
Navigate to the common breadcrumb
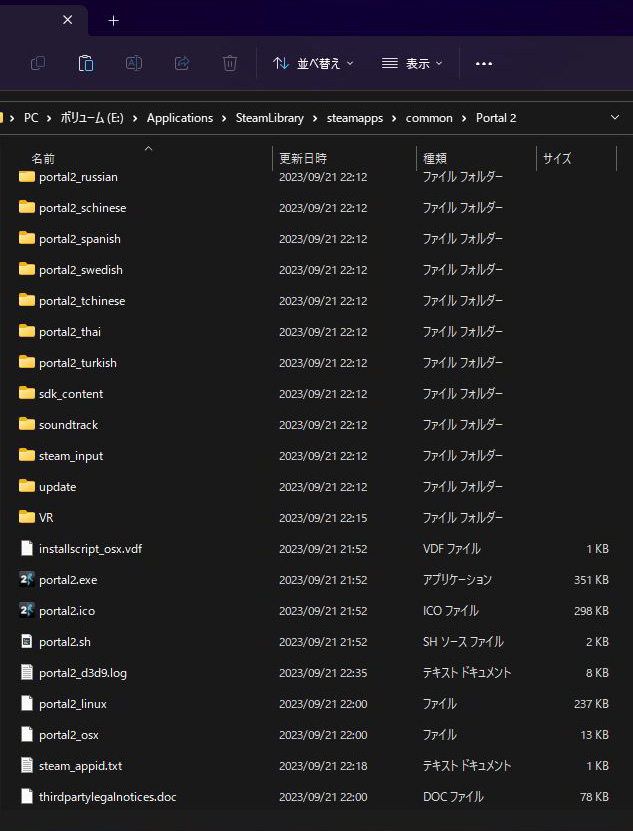click(x=429, y=118)
